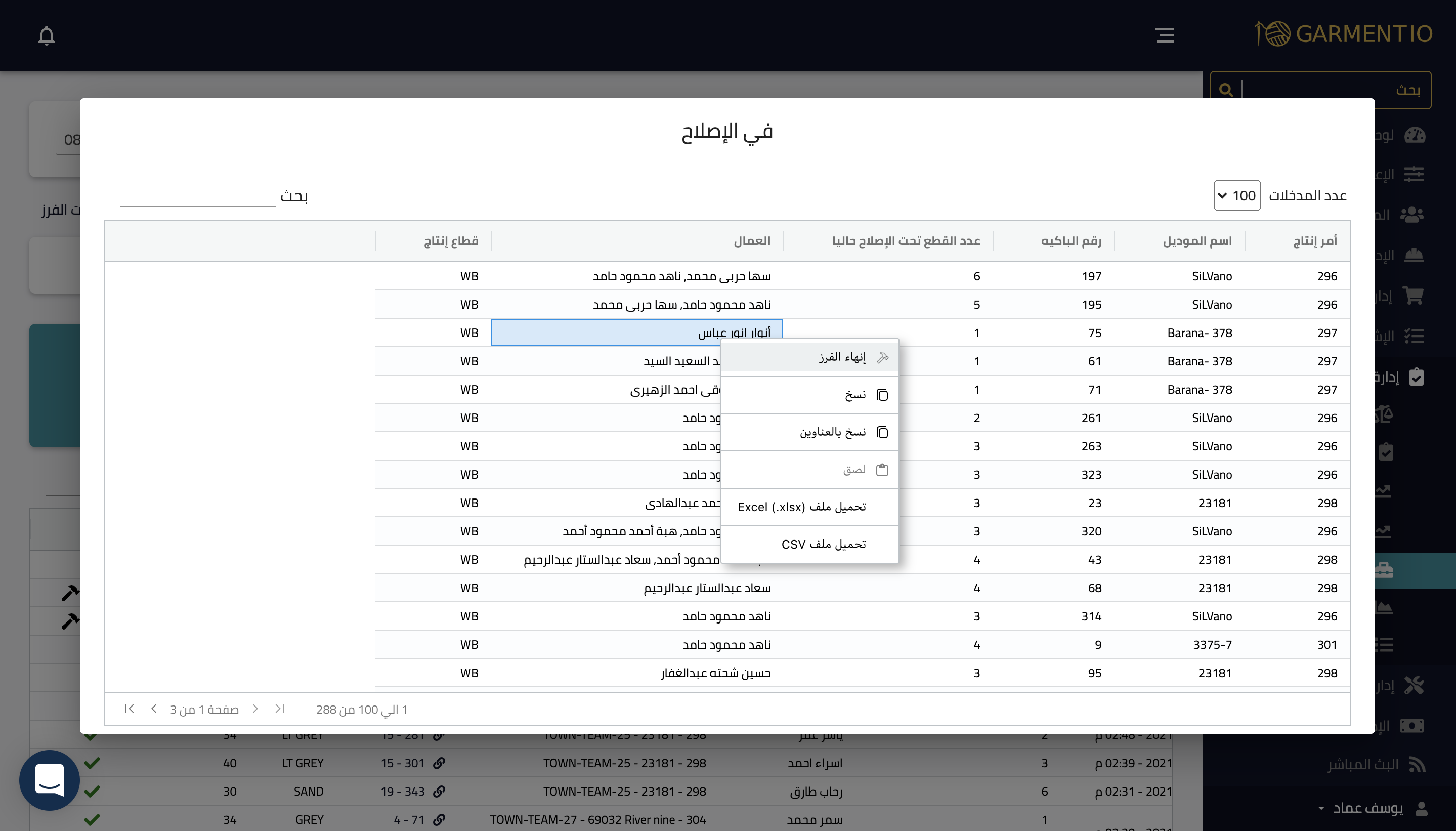Open the live broadcast RSS icon

(x=1417, y=764)
